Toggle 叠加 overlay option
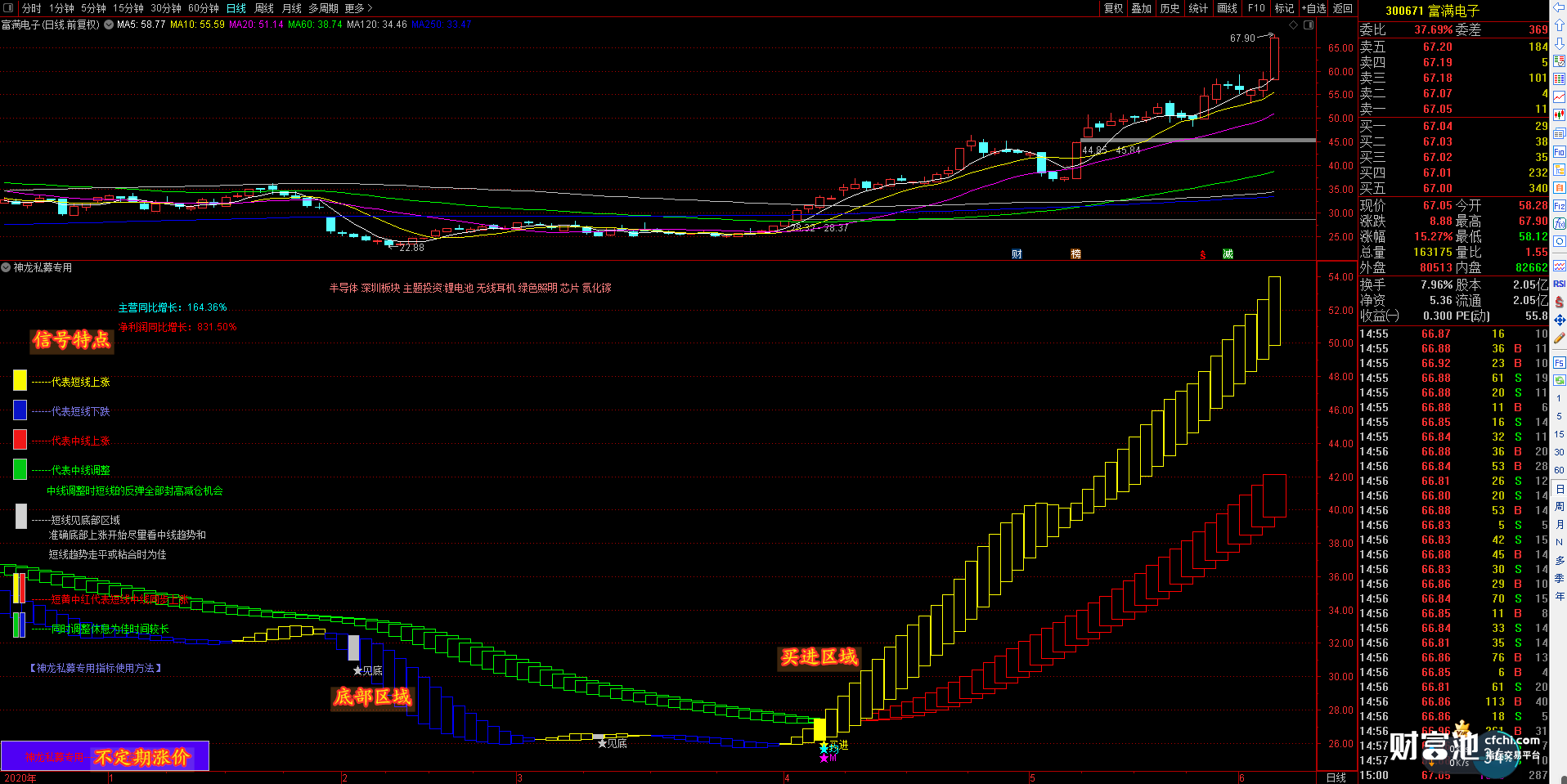The image size is (1567, 784). tap(1141, 8)
